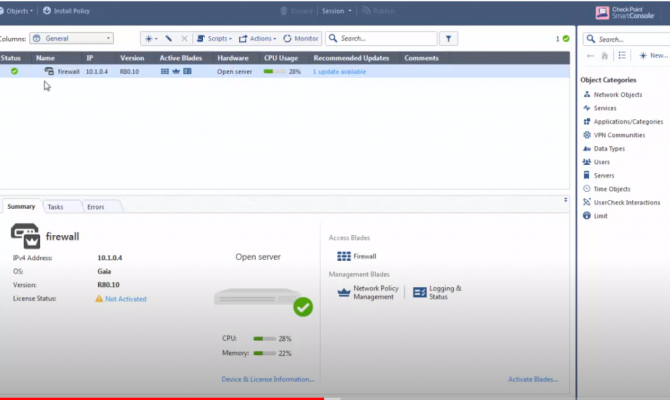Image resolution: width=670 pixels, height=400 pixels.
Task: Click the firewall gateway icon in the table row
Action: pos(49,71)
